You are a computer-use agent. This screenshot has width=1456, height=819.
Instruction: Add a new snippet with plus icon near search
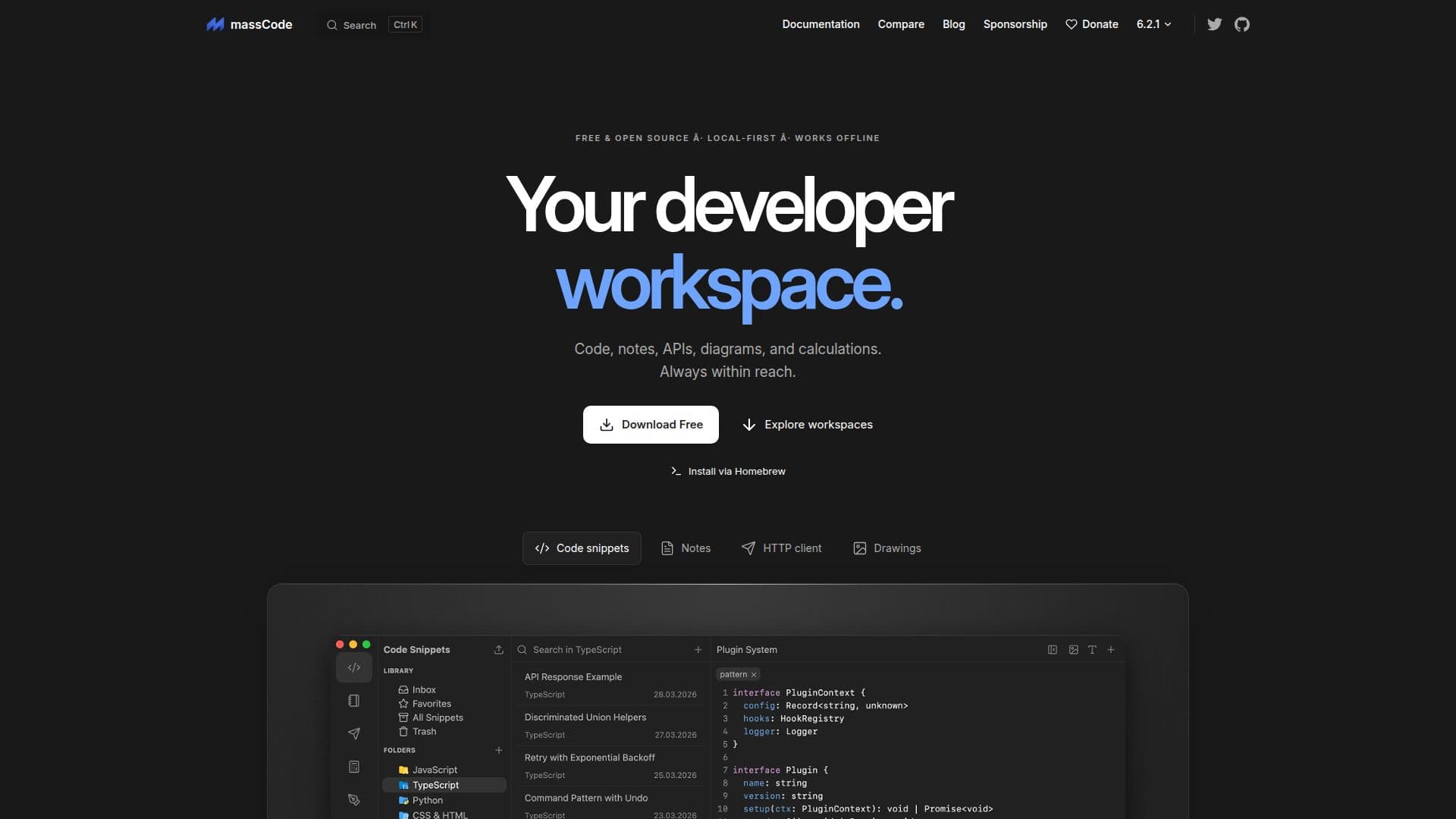[698, 650]
